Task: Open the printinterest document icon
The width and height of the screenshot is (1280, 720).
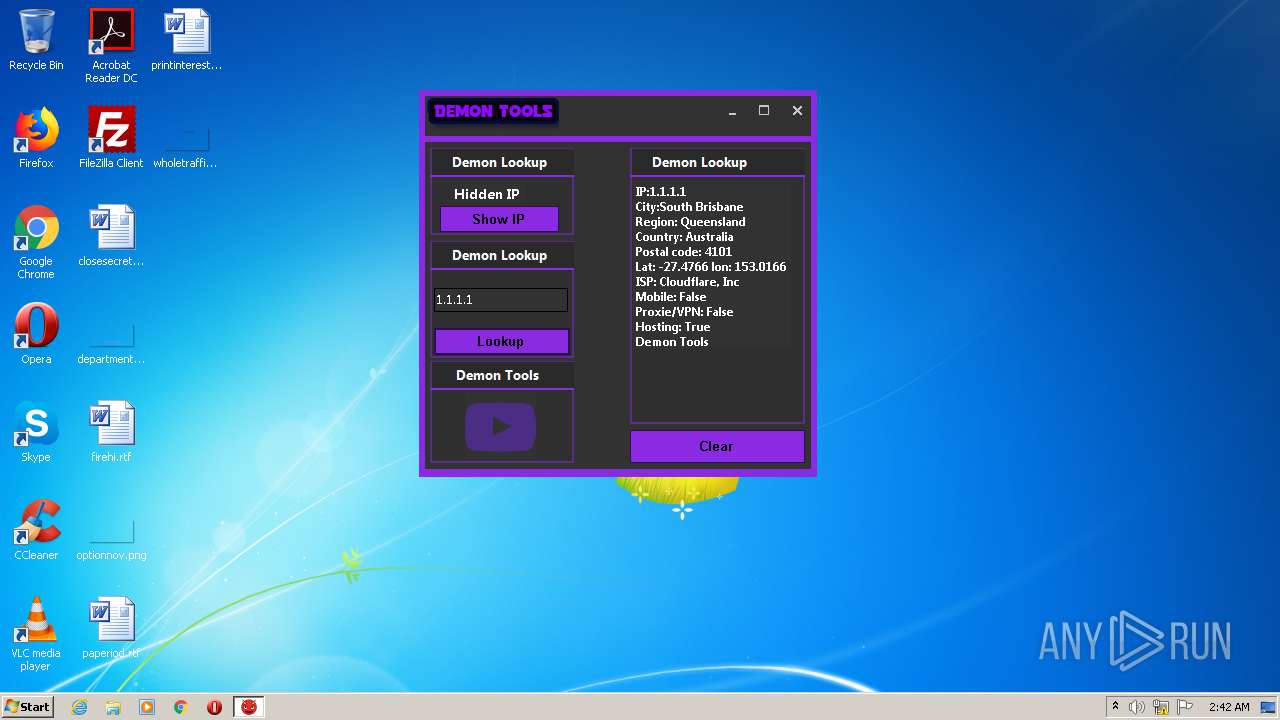Action: 187,40
